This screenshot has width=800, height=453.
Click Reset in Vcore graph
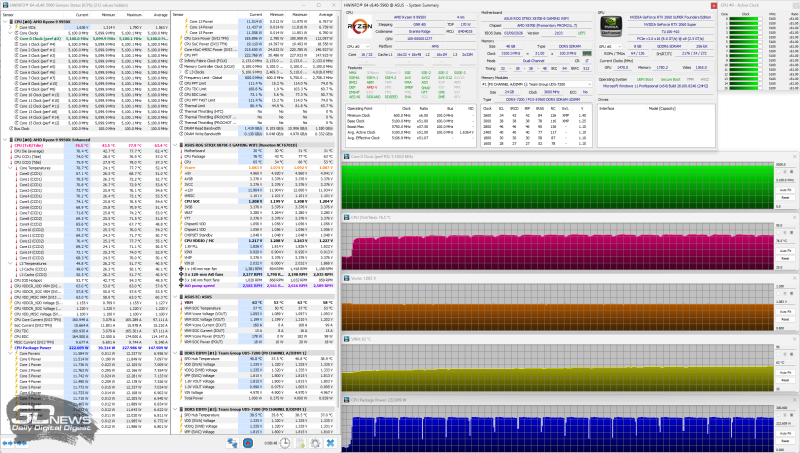coord(785,319)
